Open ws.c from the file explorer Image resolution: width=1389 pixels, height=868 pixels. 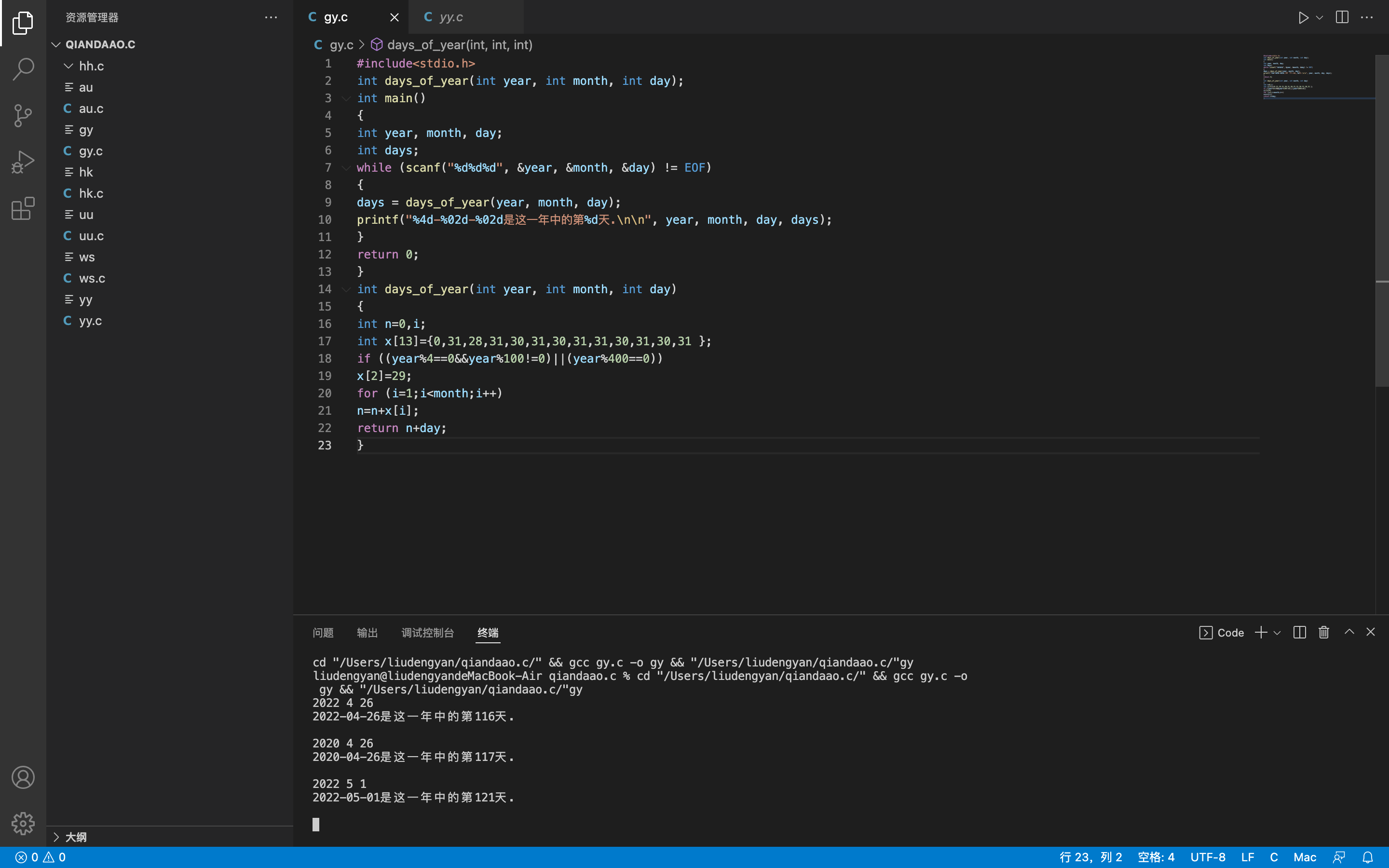click(92, 278)
